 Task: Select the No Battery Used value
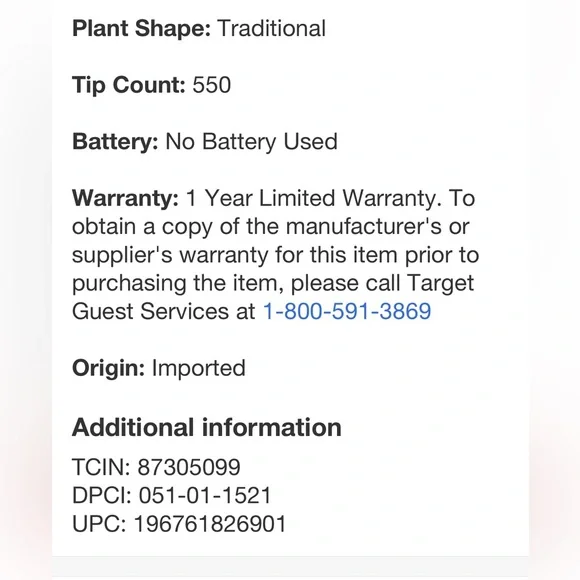[252, 142]
